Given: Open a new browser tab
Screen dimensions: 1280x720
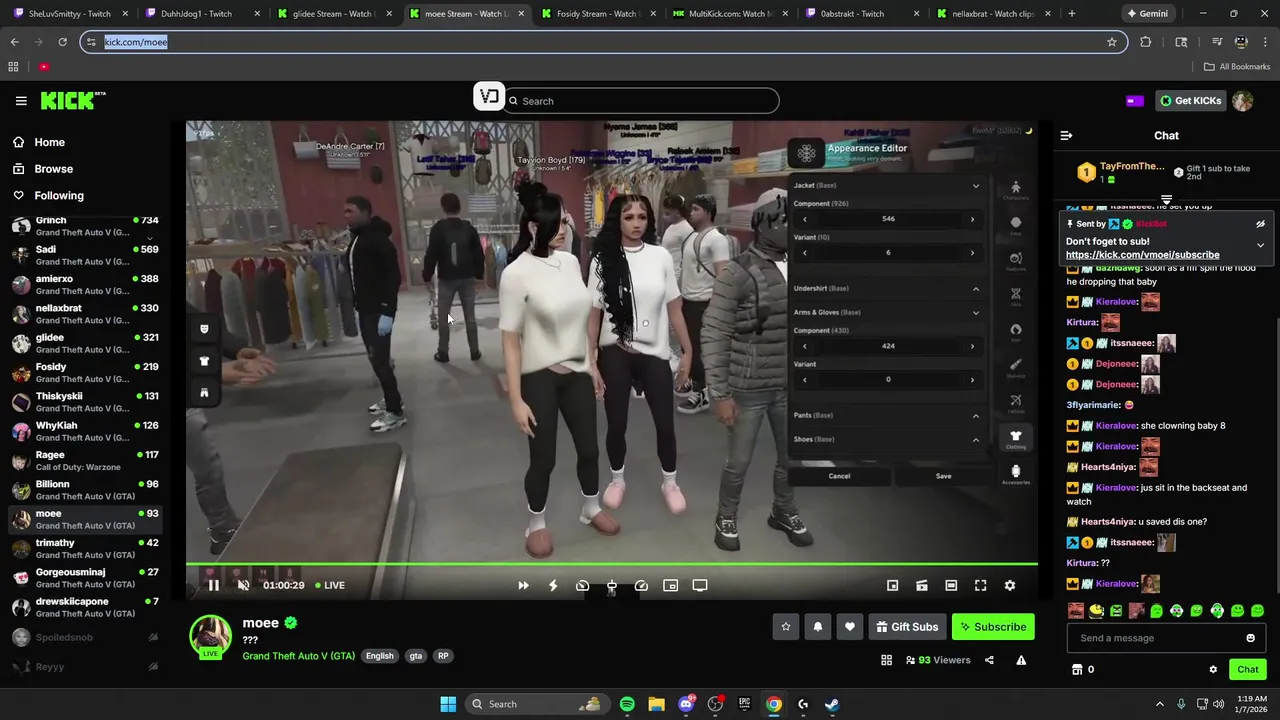Looking at the screenshot, I should (x=1071, y=14).
